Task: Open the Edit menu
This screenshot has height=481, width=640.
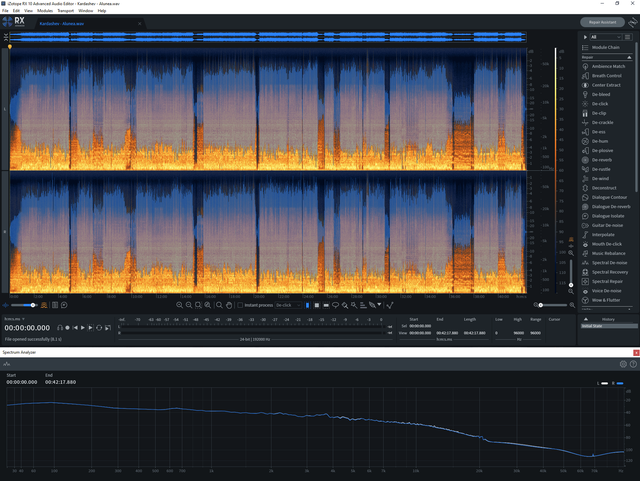Action: [16, 11]
